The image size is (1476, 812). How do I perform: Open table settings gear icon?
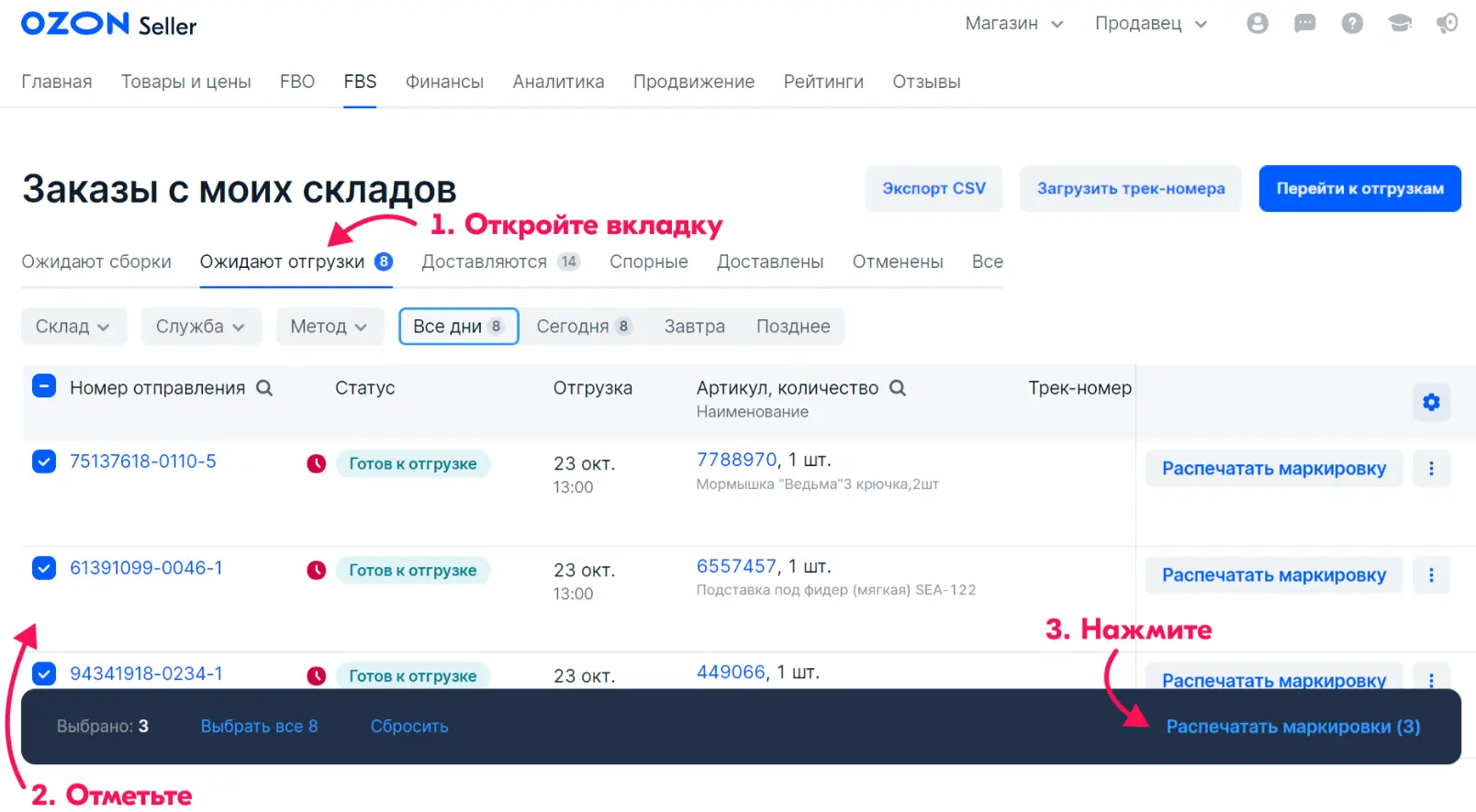pyautogui.click(x=1431, y=402)
